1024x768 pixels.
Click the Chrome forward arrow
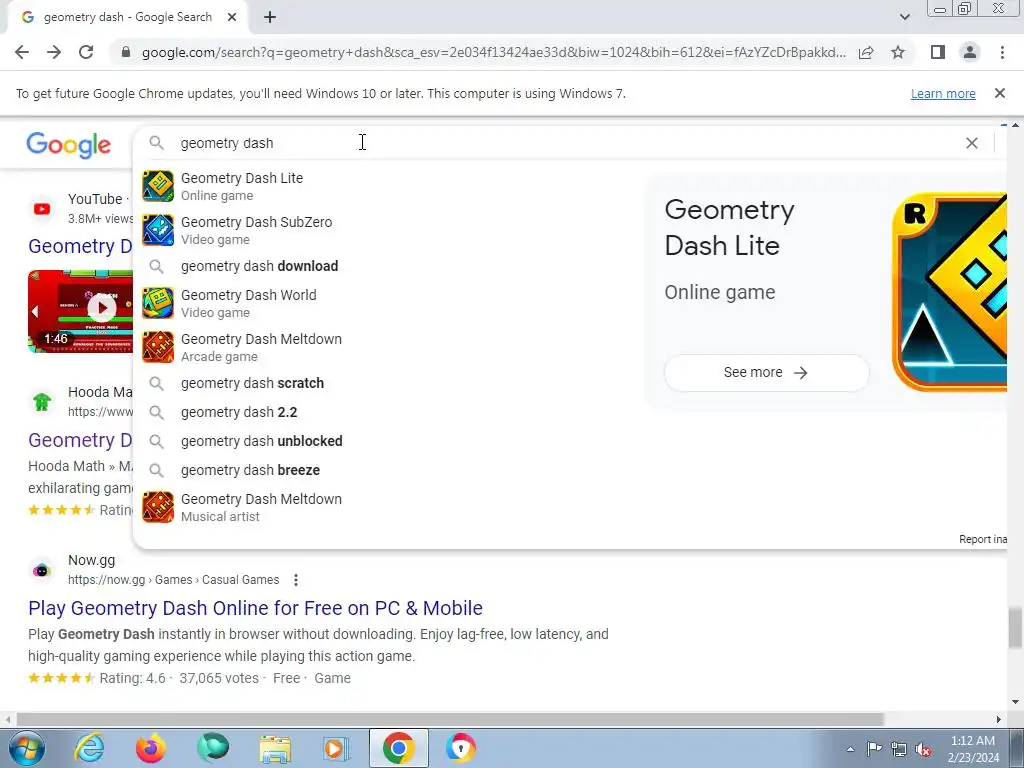54,52
